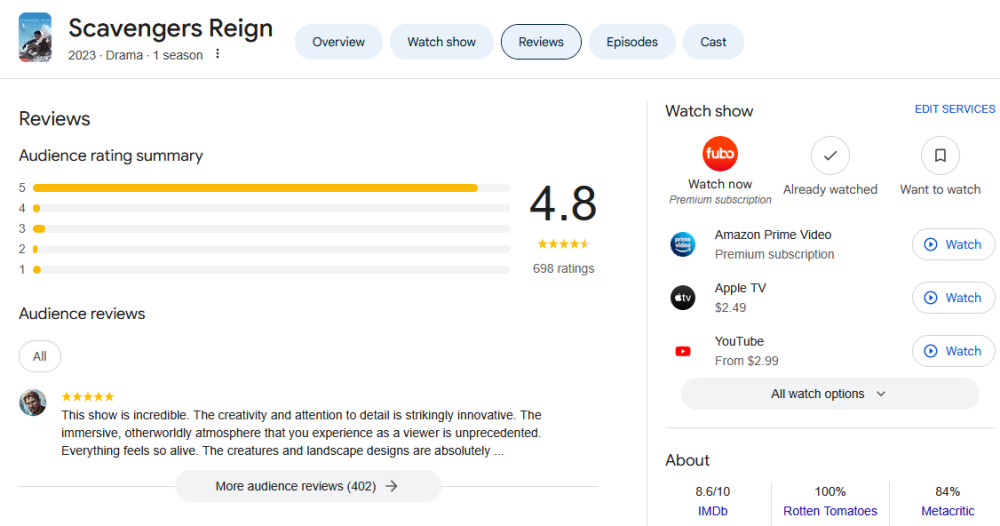Switch to the Overview tab
Viewport: 1000px width, 526px height.
click(x=338, y=42)
